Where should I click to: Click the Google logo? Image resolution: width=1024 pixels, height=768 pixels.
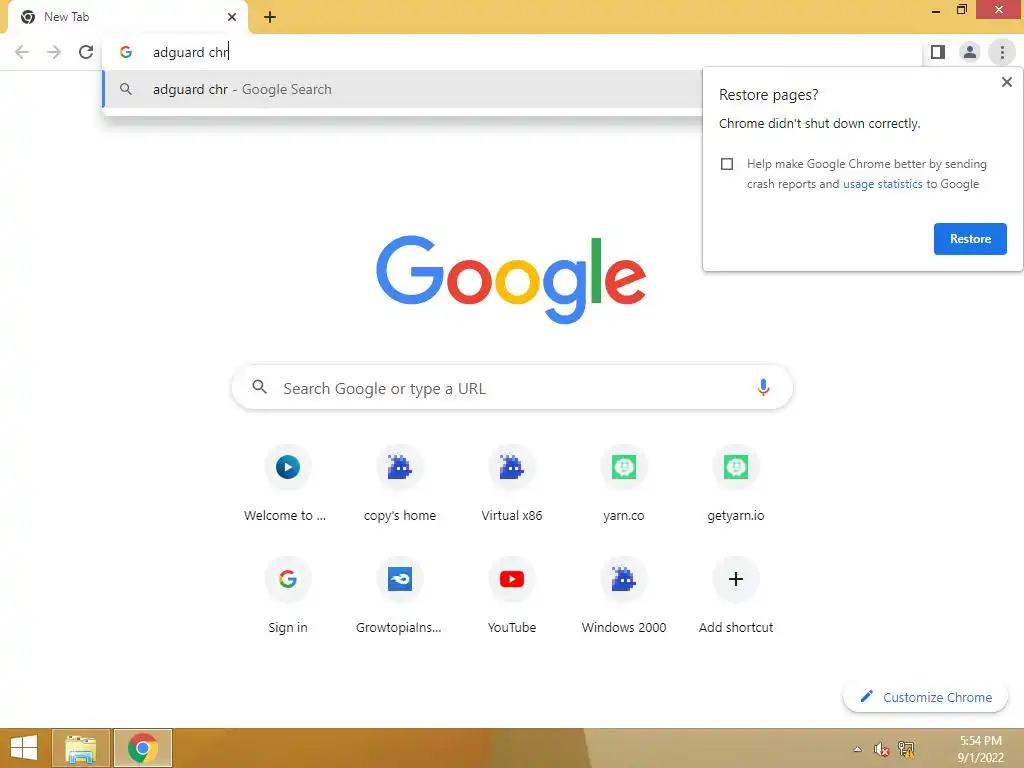(x=511, y=280)
